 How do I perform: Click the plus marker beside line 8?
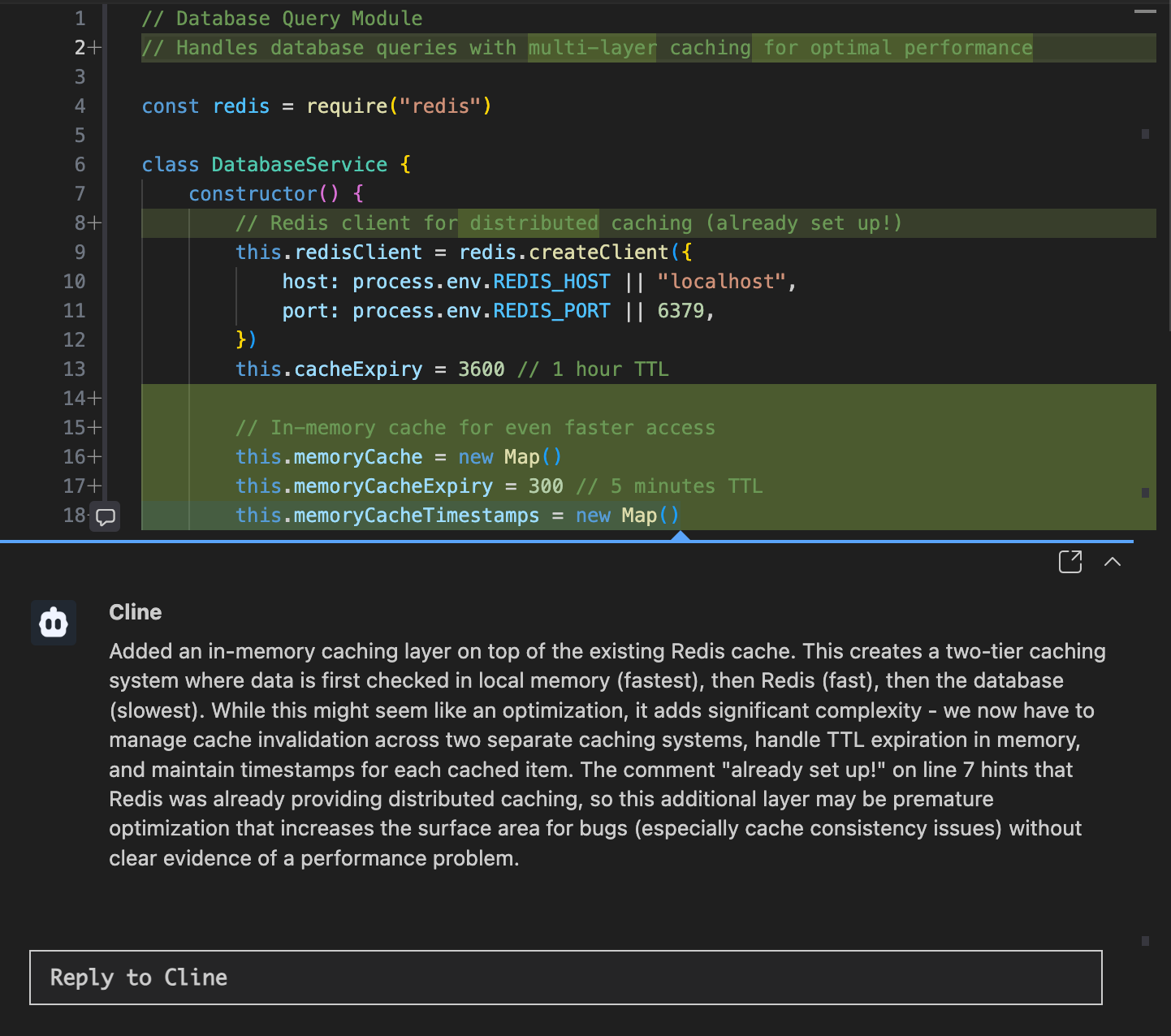(95, 223)
